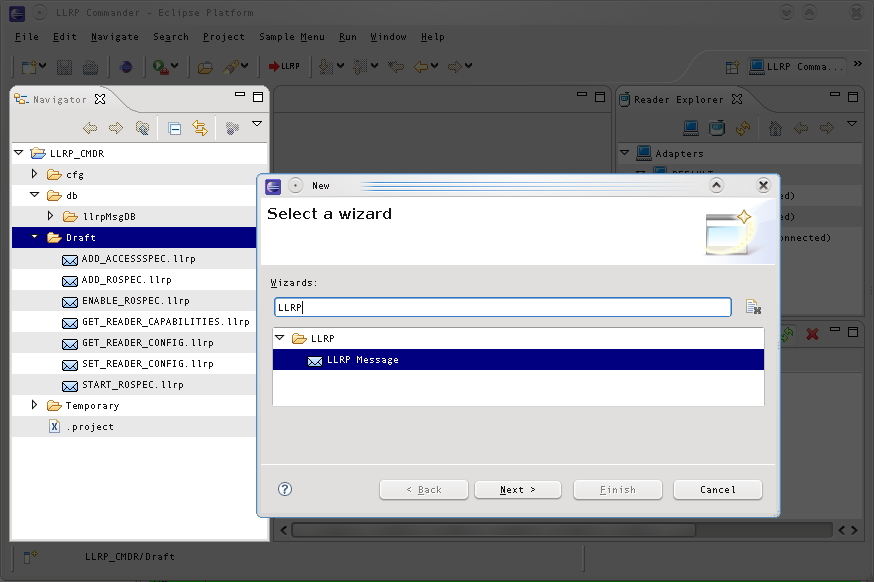This screenshot has width=874, height=582.
Task: Click Navigator toolbar Back arrow
Action: (x=90, y=128)
